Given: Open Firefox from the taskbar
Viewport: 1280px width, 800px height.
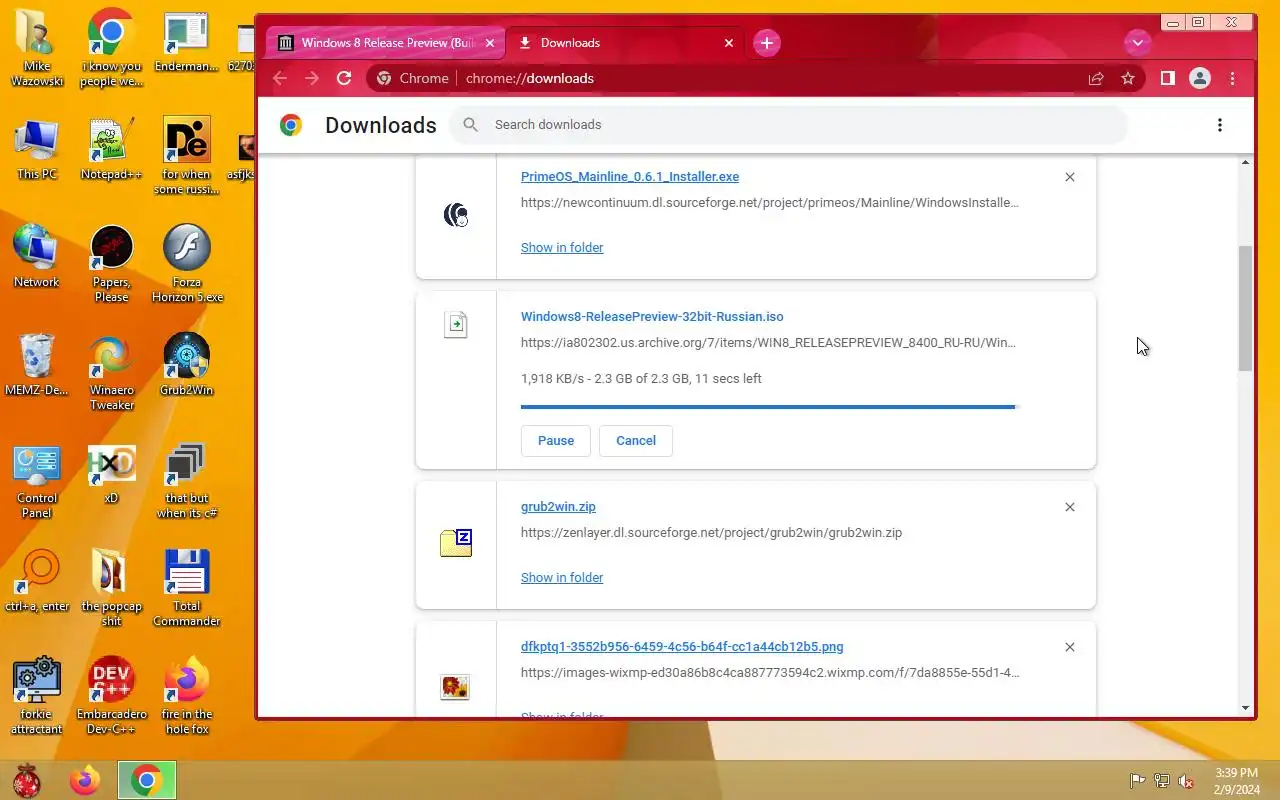Looking at the screenshot, I should (x=85, y=780).
